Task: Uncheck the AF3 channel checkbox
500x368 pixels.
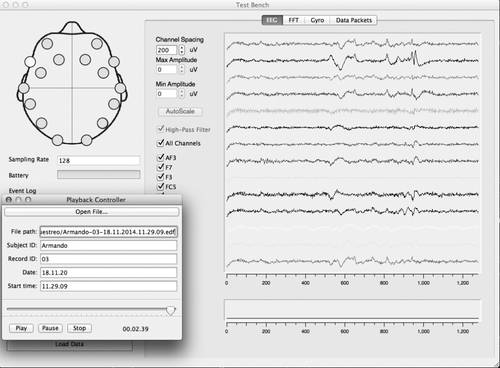Action: pos(160,157)
